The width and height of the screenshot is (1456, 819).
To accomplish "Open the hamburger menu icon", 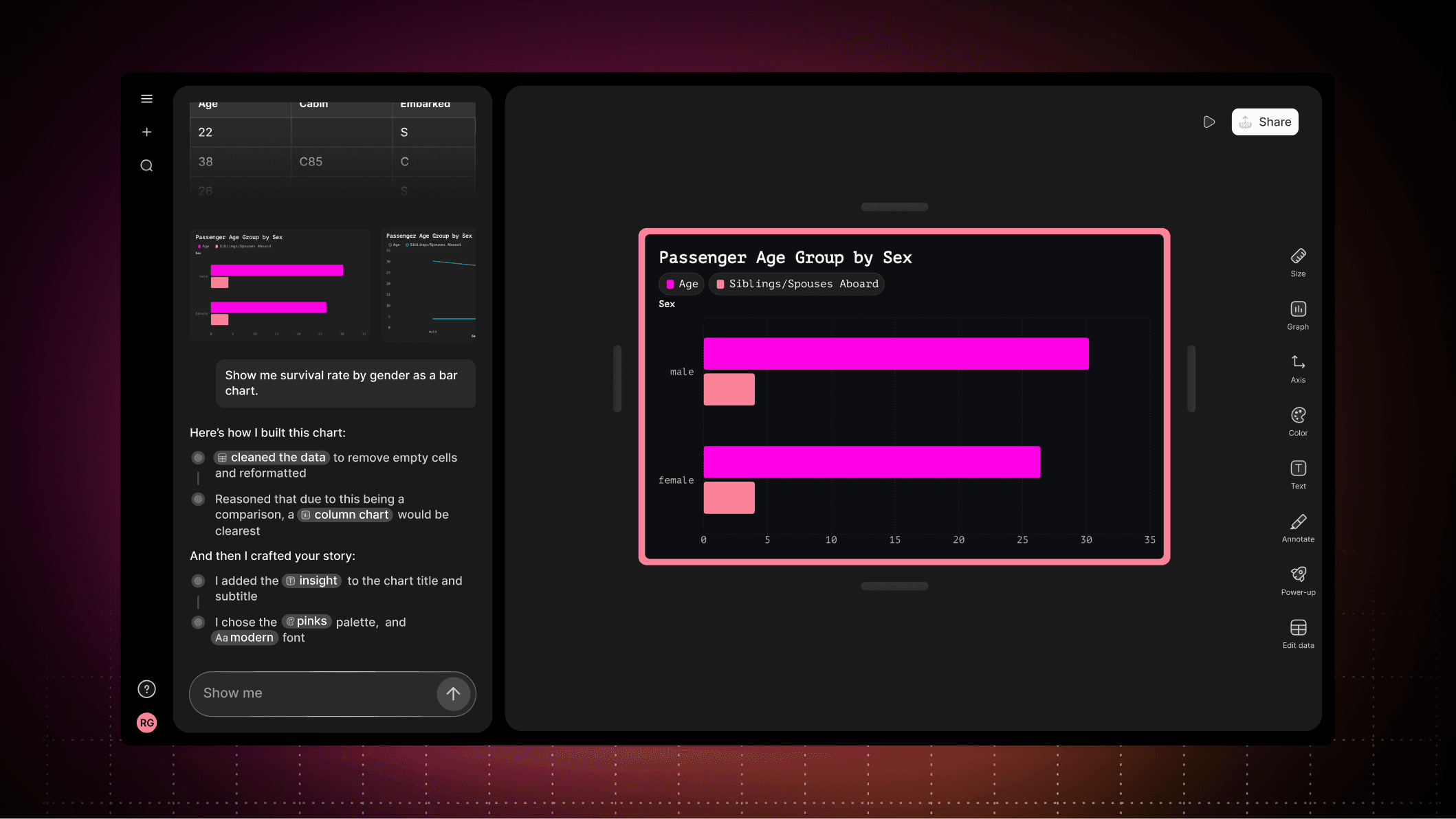I will click(x=146, y=99).
